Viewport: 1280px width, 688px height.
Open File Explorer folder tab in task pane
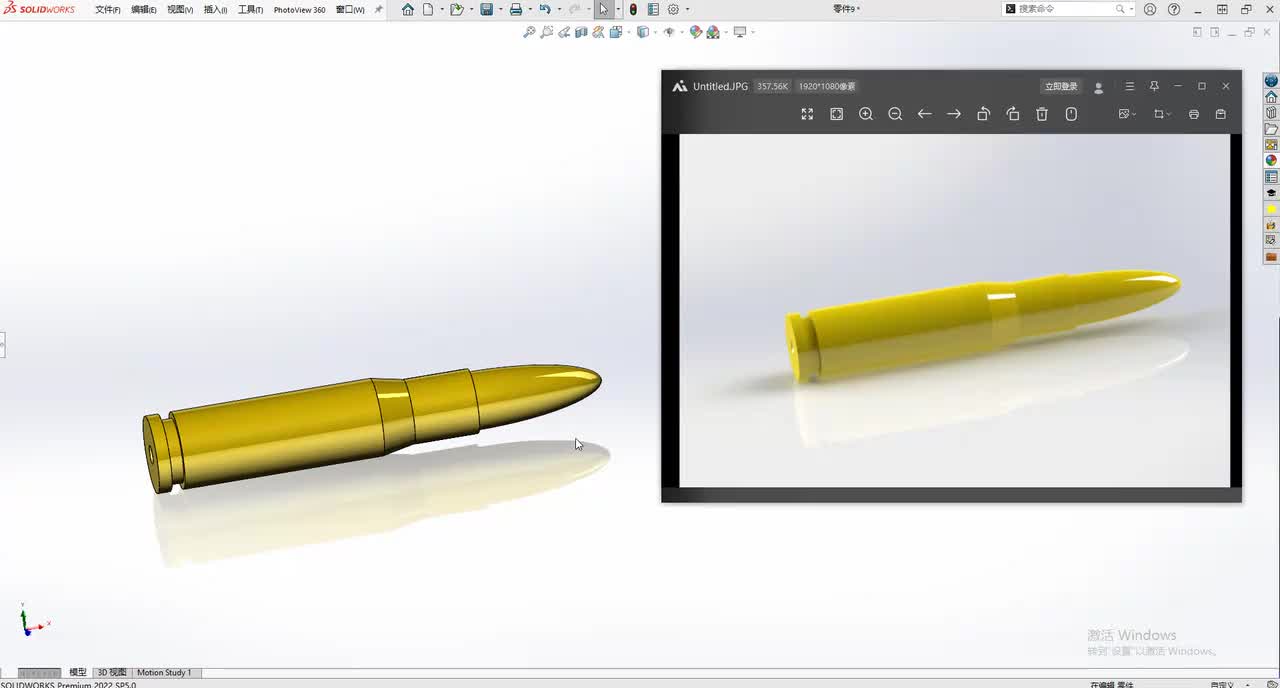coord(1271,129)
